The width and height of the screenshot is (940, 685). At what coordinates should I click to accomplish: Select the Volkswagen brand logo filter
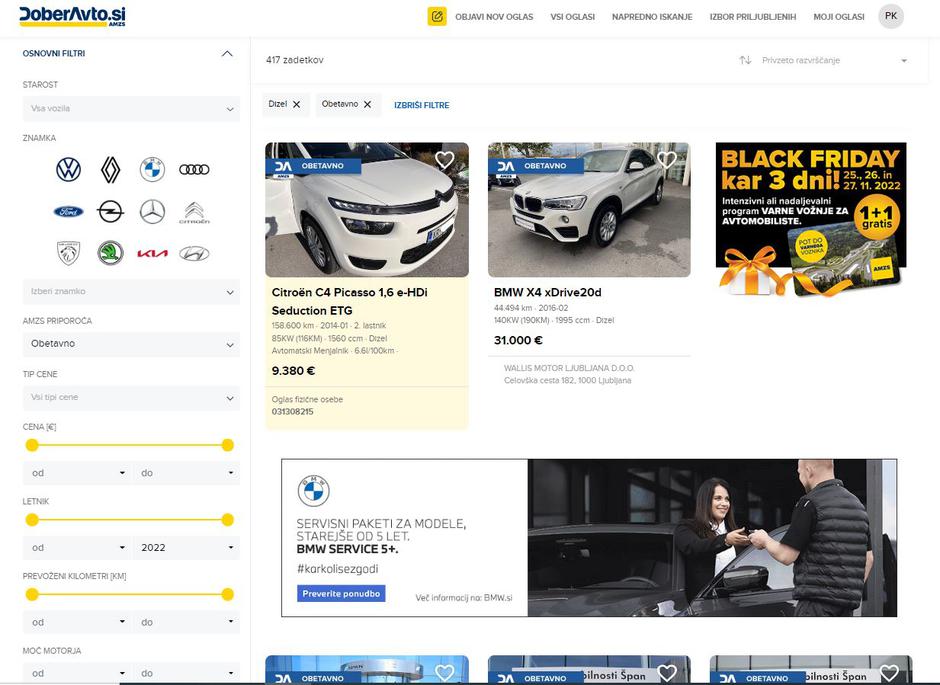pos(68,170)
